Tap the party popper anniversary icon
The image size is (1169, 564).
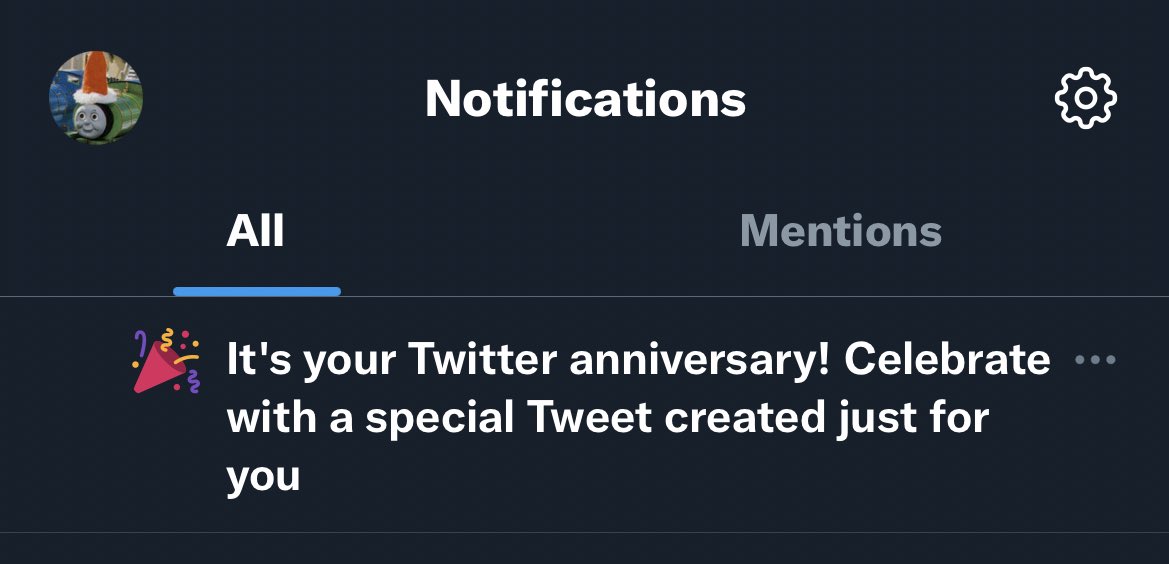tap(166, 361)
